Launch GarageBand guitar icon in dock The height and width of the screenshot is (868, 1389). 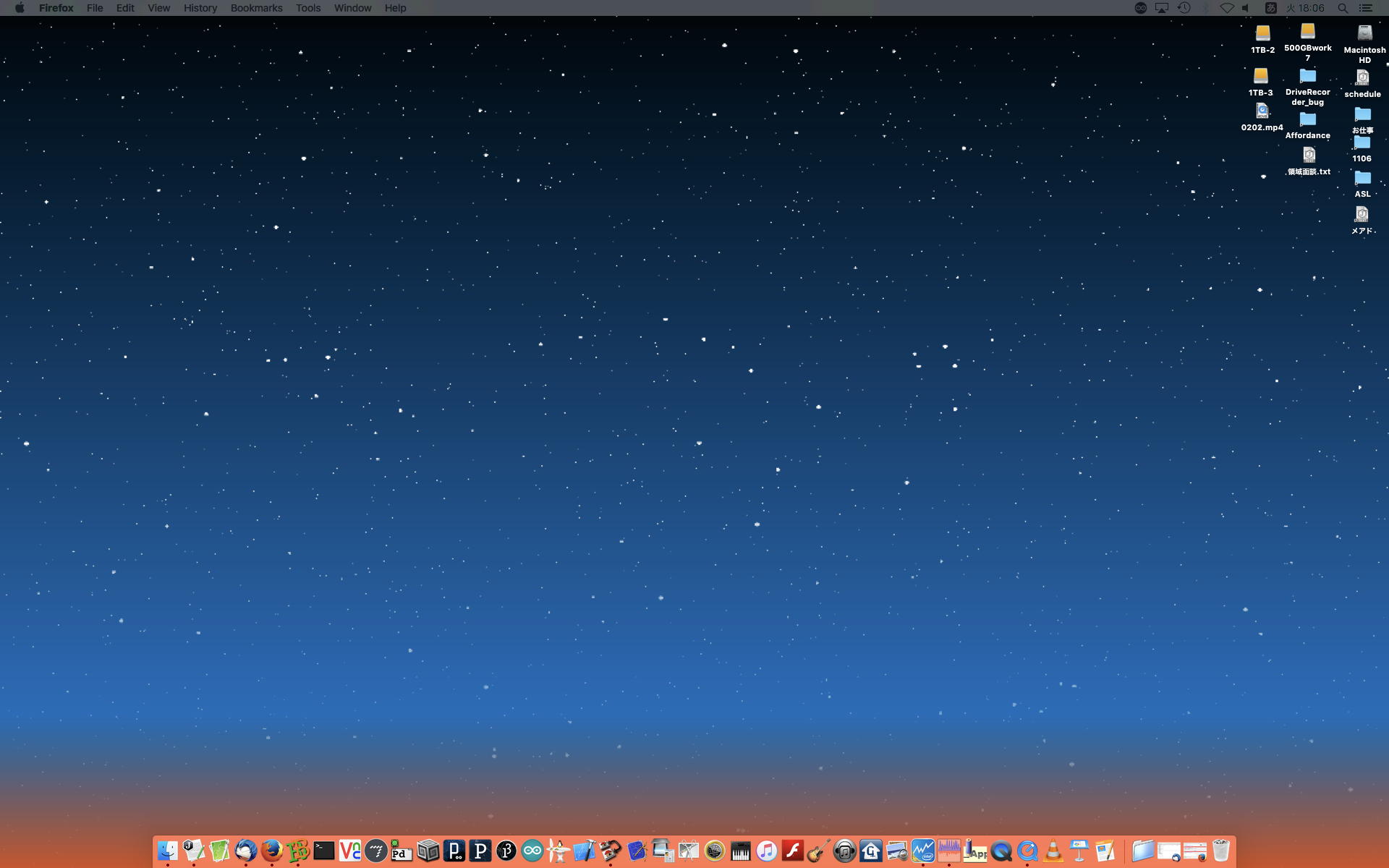click(818, 851)
